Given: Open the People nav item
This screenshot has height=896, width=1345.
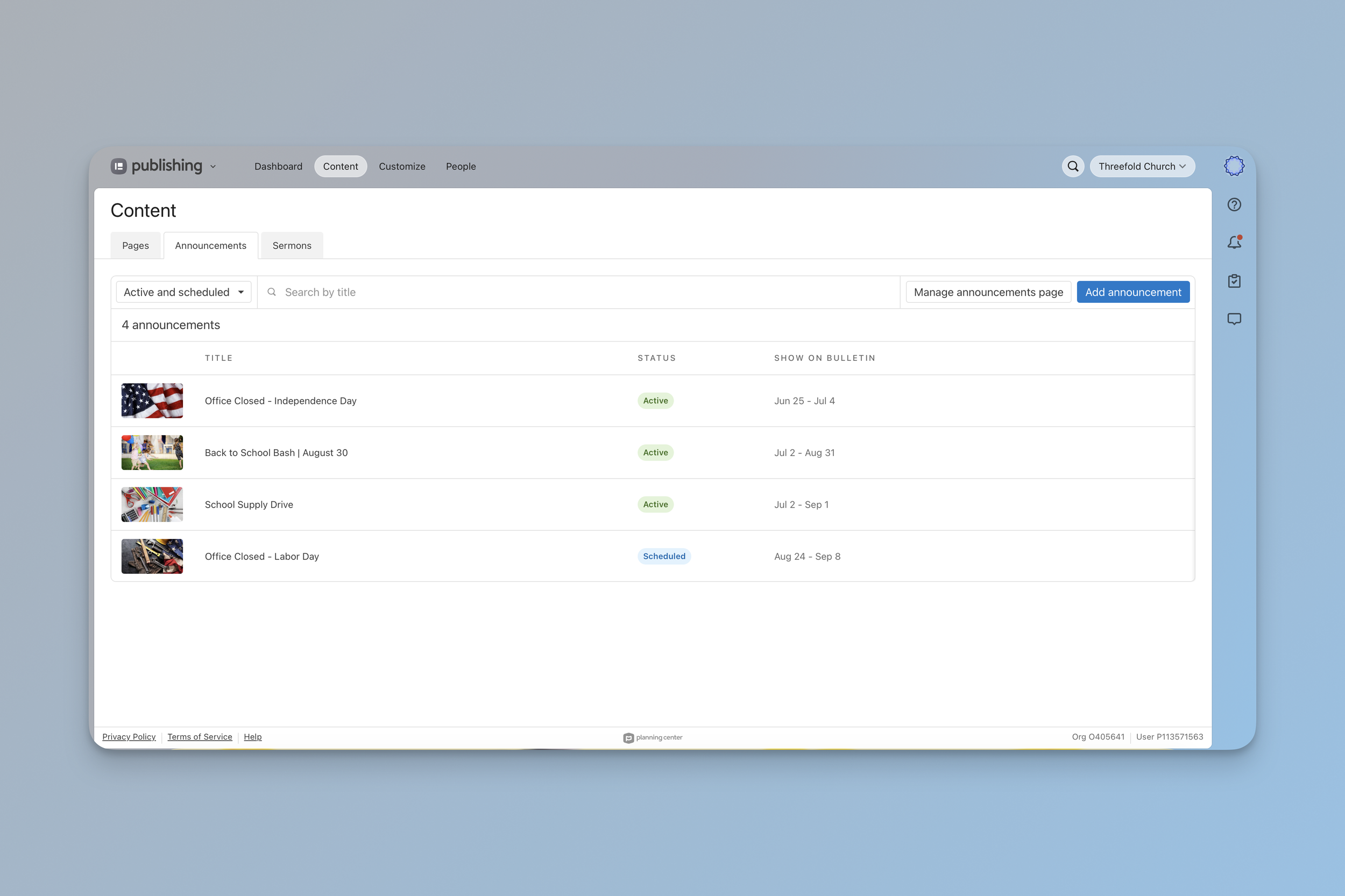Looking at the screenshot, I should pos(461,166).
